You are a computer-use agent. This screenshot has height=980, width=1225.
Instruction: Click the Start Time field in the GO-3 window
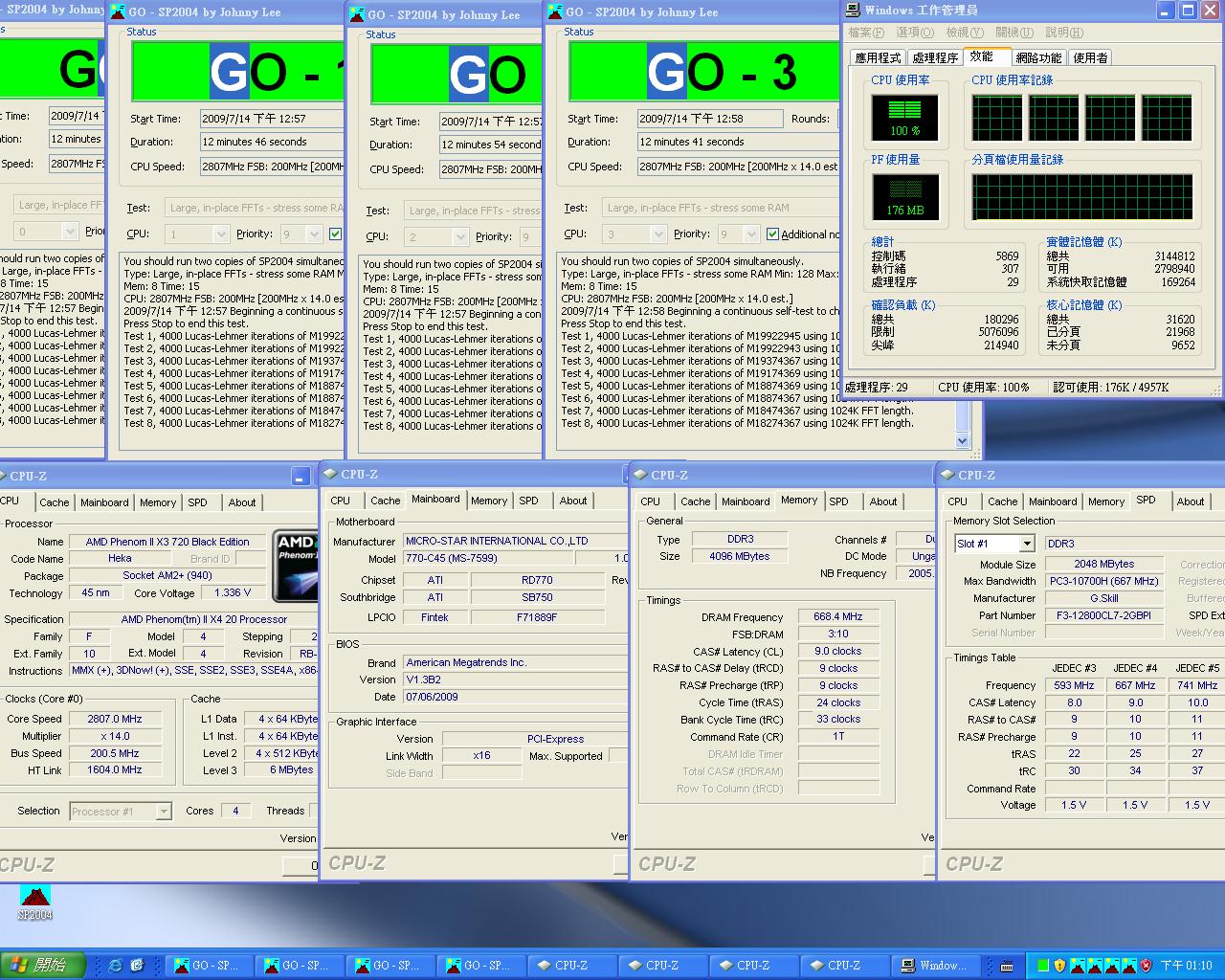pos(709,119)
